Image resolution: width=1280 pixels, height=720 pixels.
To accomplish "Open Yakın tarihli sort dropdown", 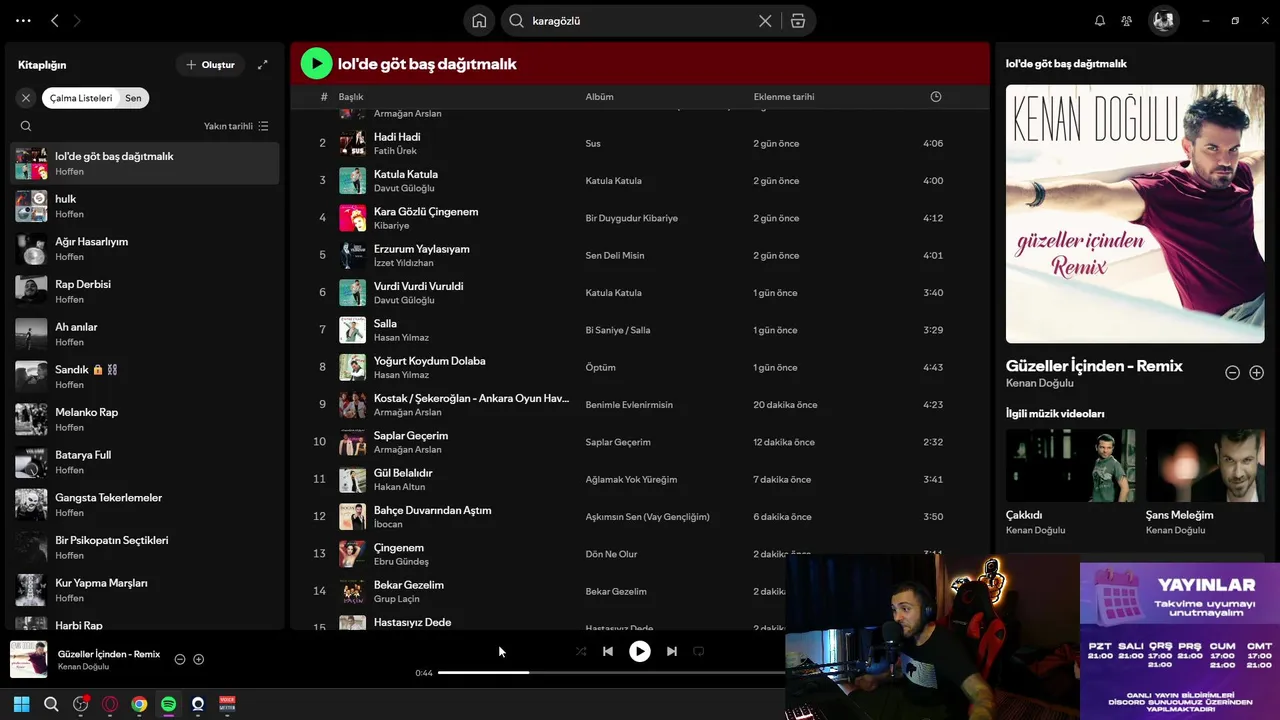I will [x=236, y=126].
